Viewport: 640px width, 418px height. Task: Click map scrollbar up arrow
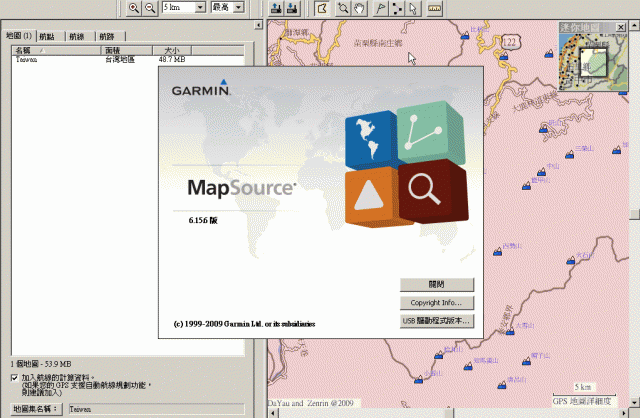pyautogui.click(x=634, y=25)
